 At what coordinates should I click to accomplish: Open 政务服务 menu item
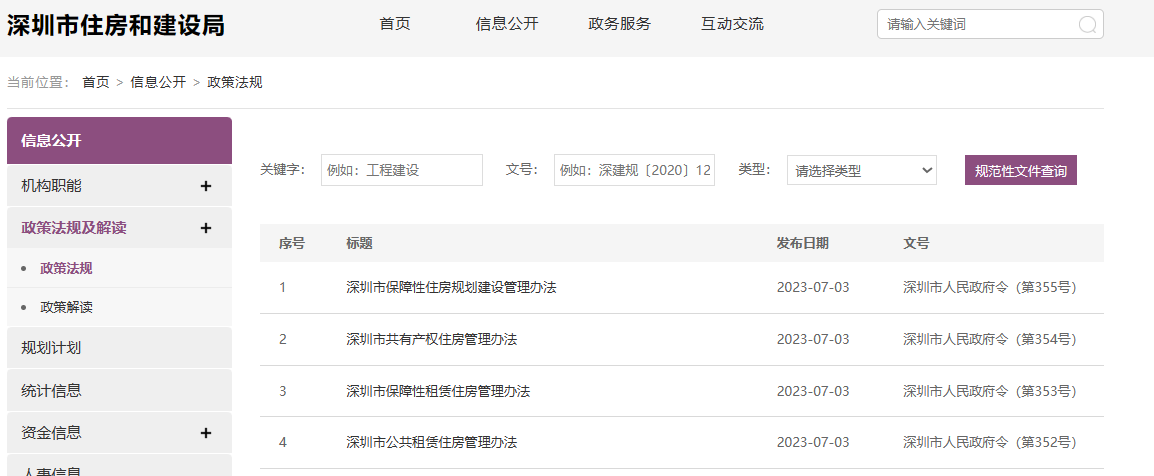[620, 24]
